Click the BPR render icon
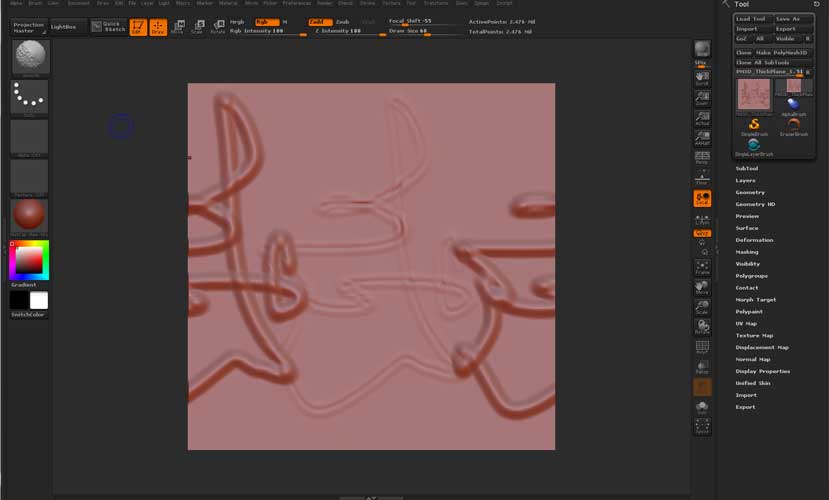829x500 pixels. tap(702, 50)
